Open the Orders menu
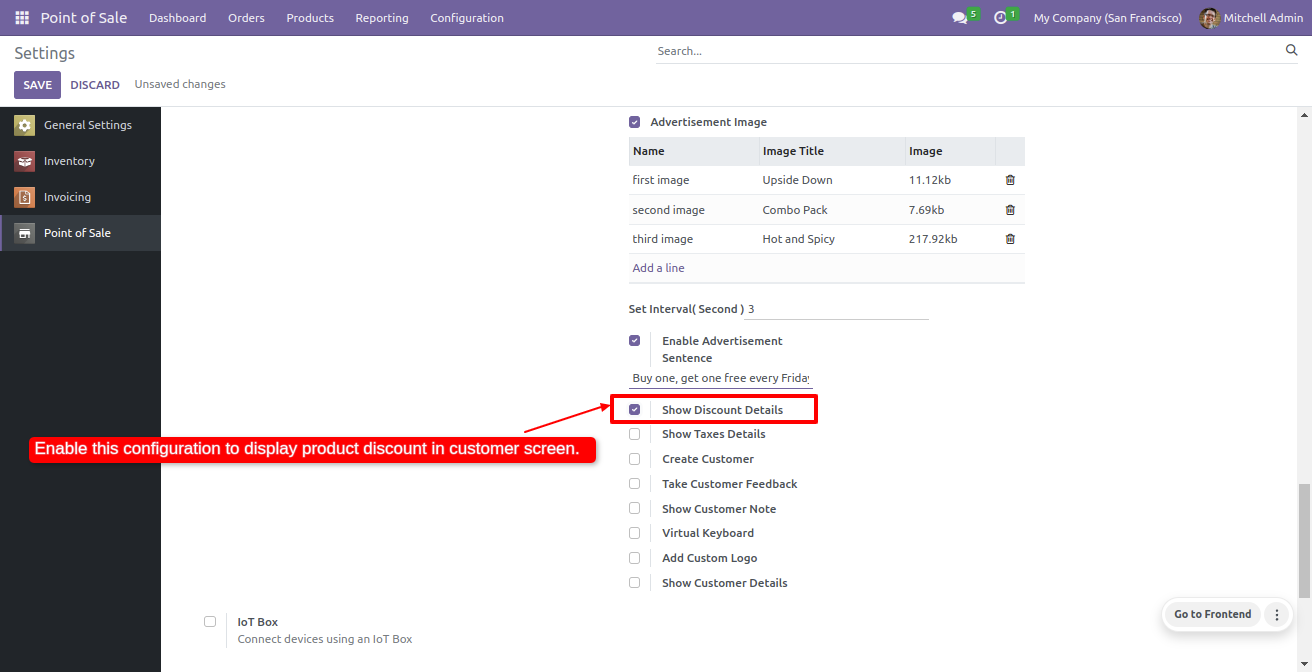Image resolution: width=1312 pixels, height=672 pixels. 246,18
